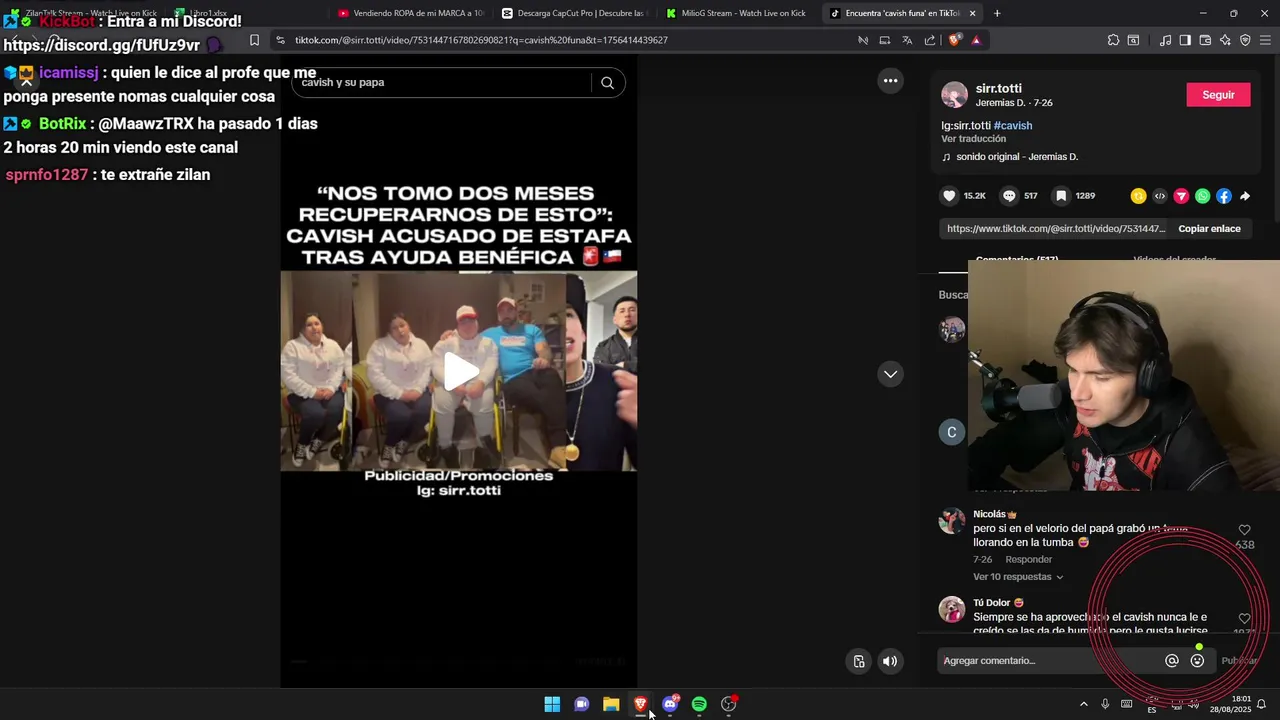The height and width of the screenshot is (720, 1280).
Task: Open Spotify from taskbar
Action: (699, 704)
